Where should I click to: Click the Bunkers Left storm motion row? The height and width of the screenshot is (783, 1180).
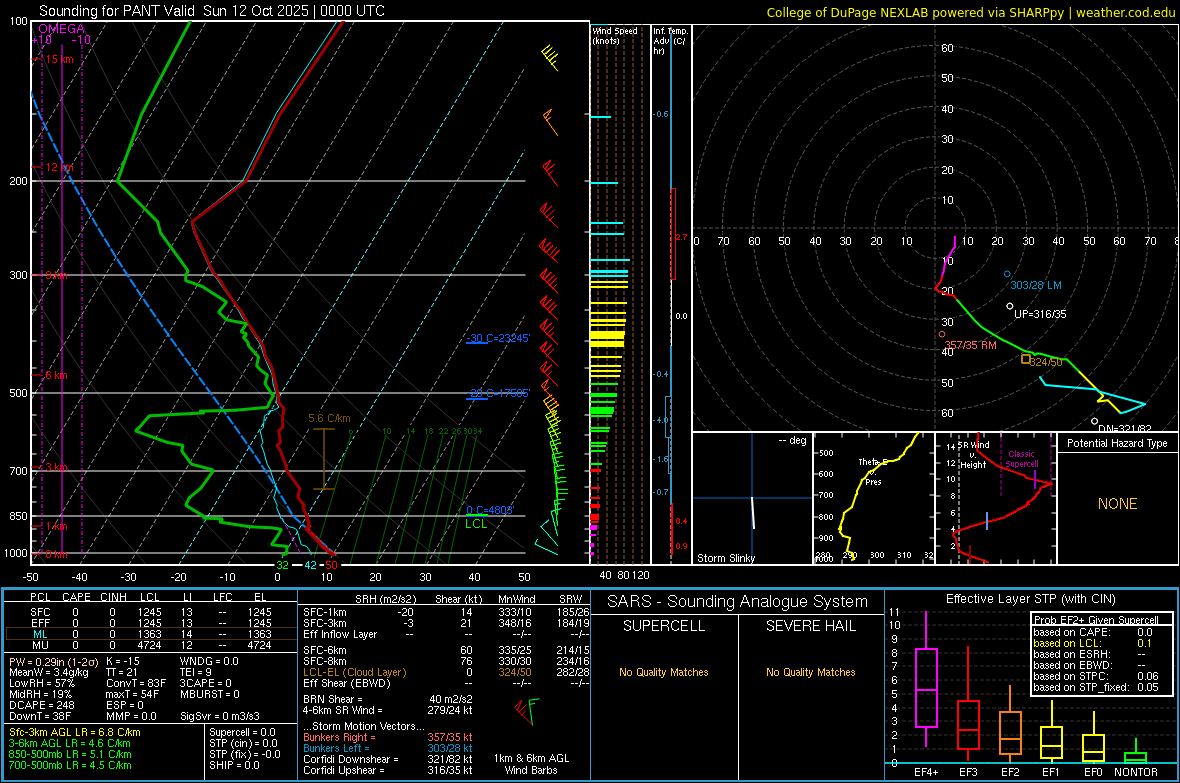[388, 748]
